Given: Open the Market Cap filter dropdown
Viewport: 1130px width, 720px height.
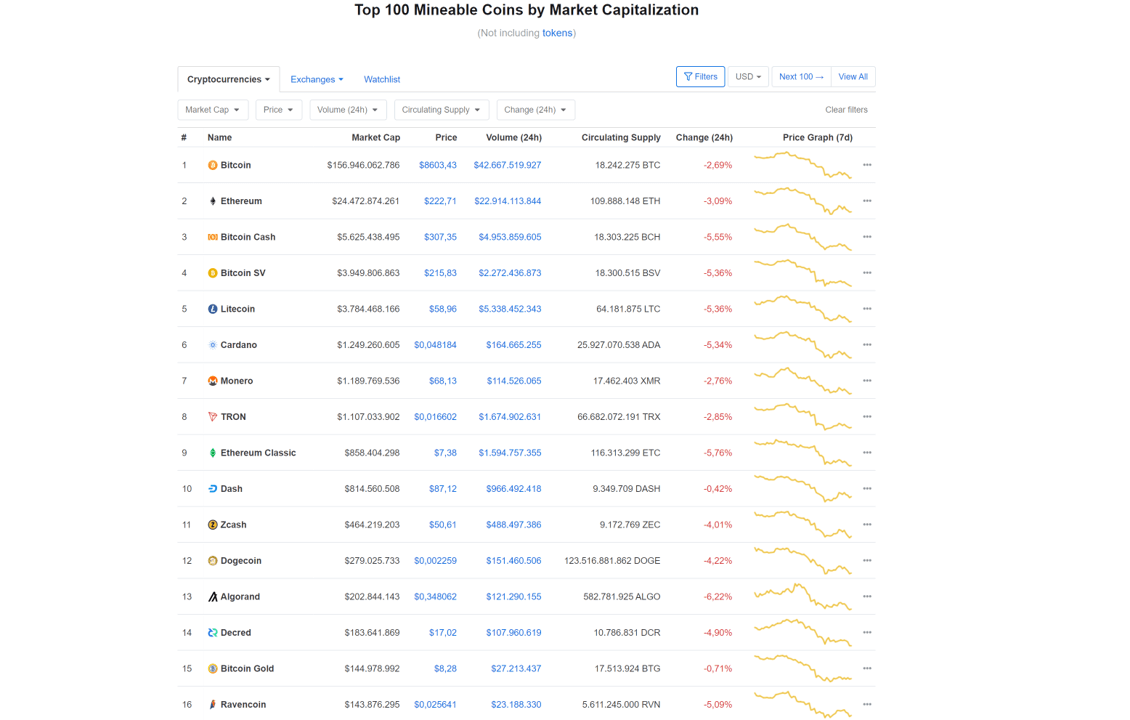Looking at the screenshot, I should (x=213, y=110).
